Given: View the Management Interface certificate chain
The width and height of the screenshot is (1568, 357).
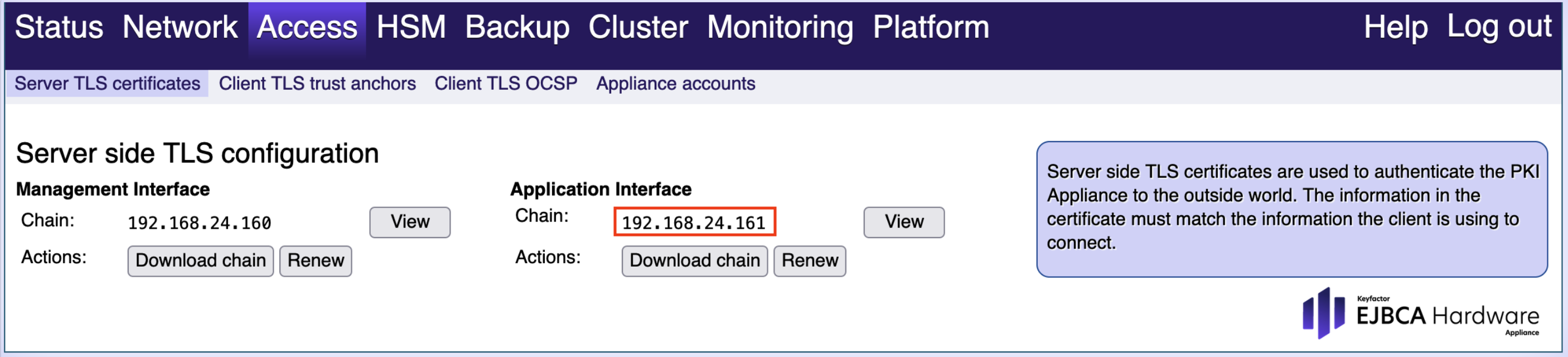Looking at the screenshot, I should [x=410, y=223].
